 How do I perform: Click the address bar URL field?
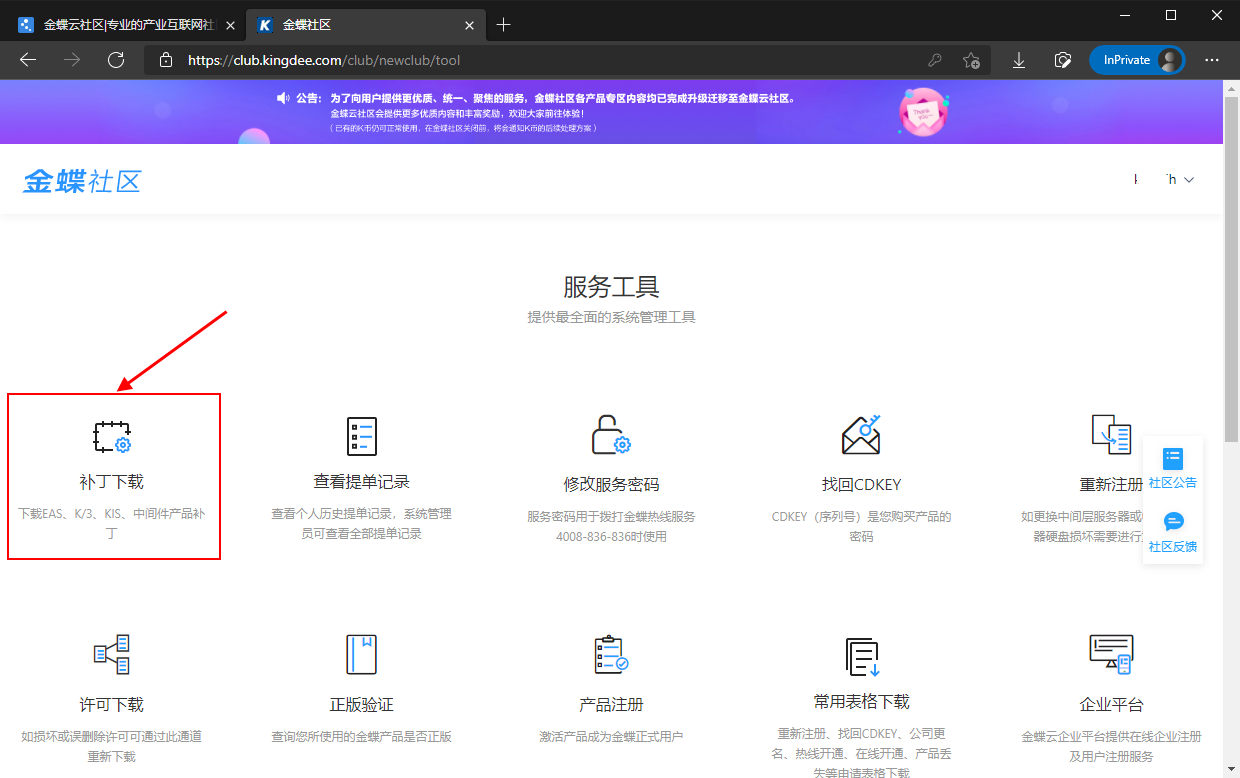[540, 60]
